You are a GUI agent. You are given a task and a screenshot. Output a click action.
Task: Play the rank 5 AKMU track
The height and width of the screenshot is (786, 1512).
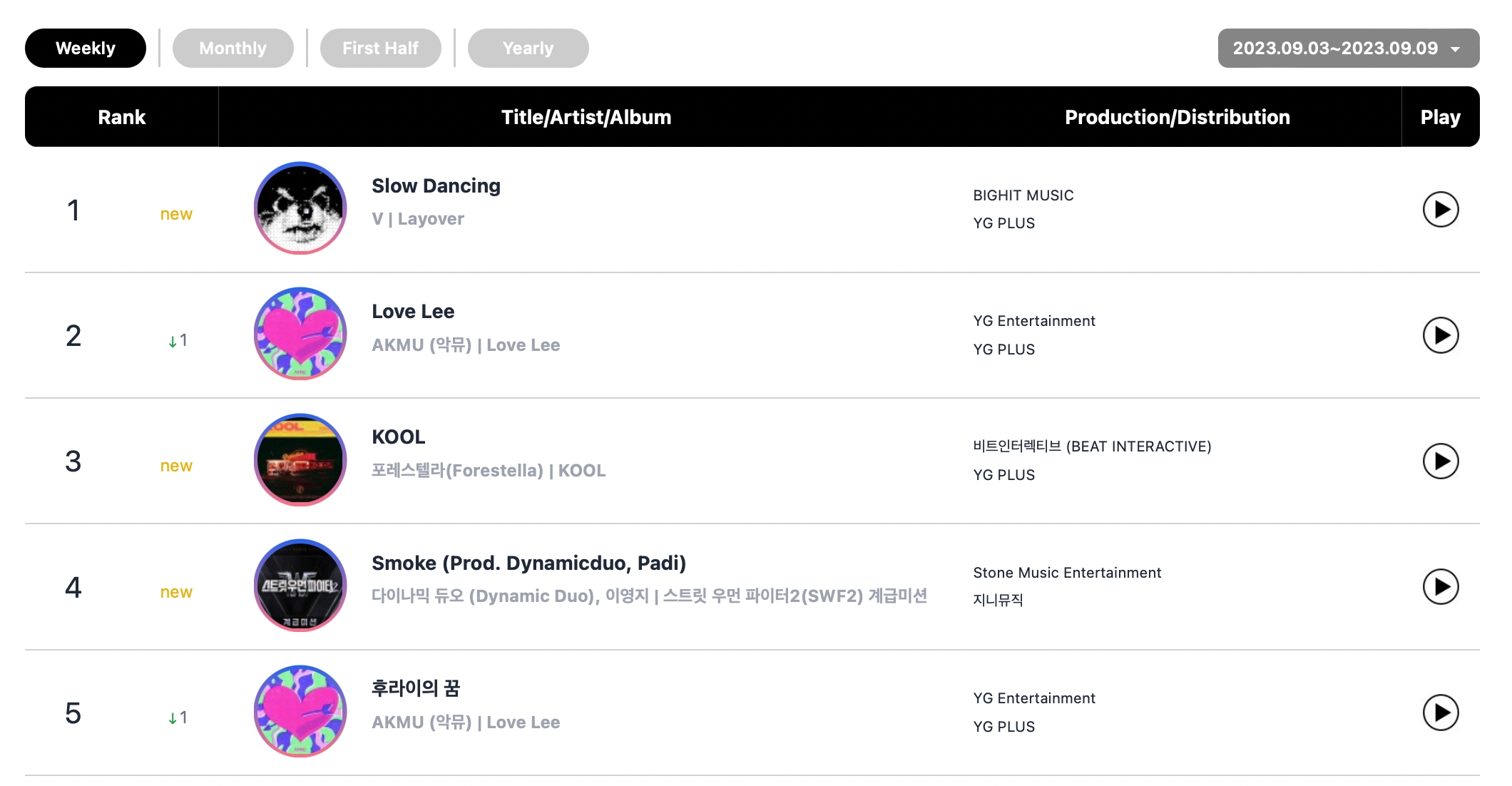pyautogui.click(x=1440, y=713)
